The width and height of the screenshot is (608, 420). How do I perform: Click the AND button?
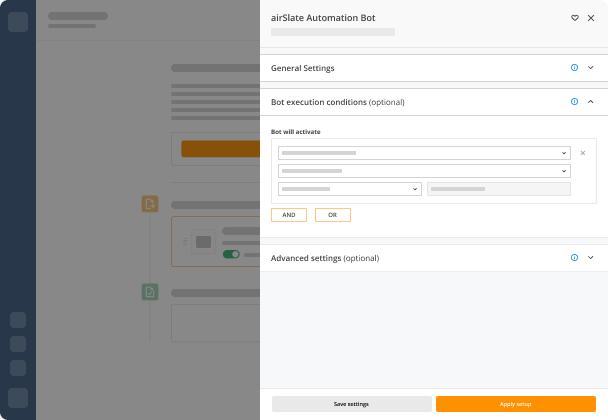coord(289,215)
